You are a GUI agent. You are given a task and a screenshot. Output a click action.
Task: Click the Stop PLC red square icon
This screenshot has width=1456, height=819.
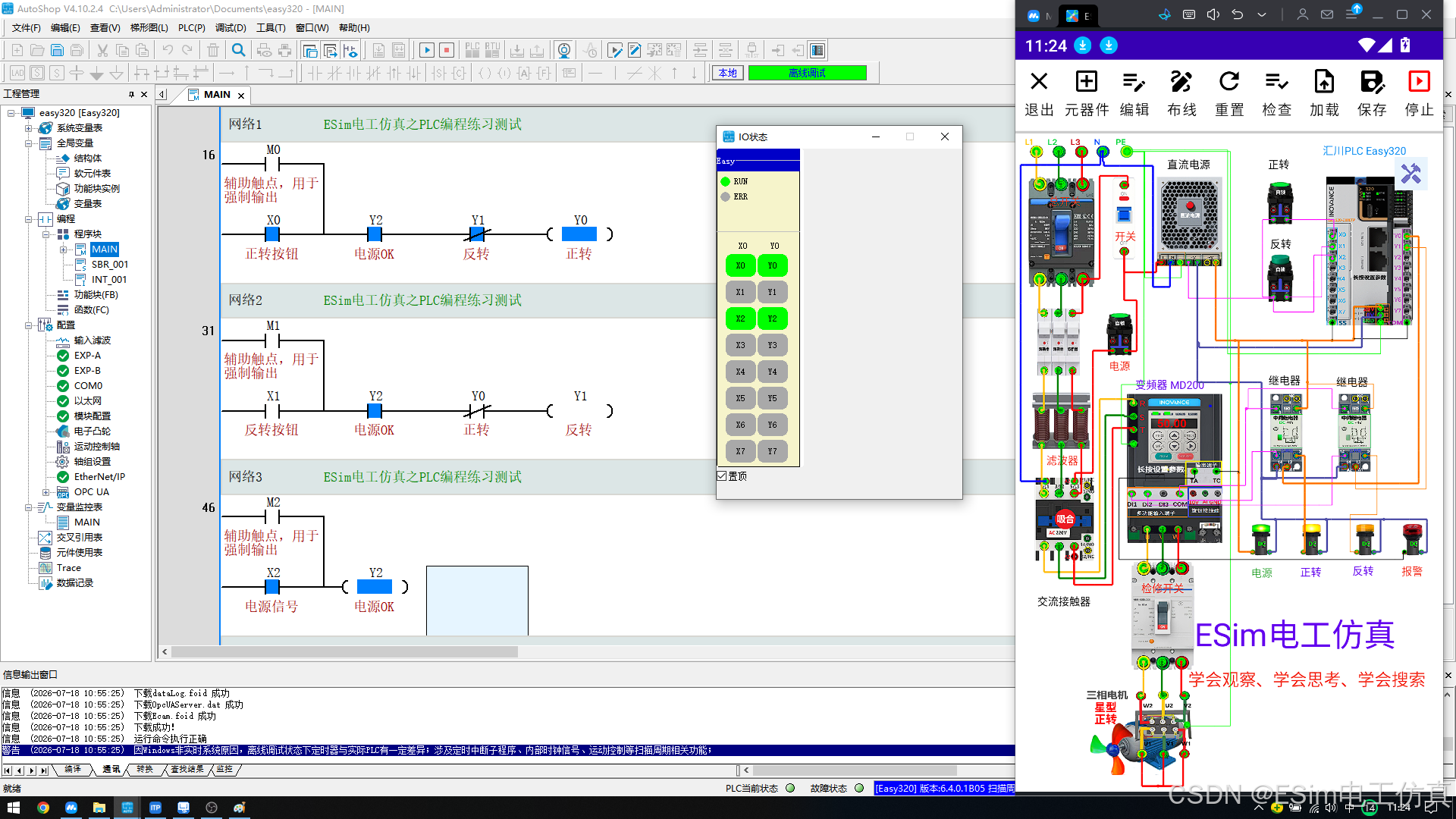click(447, 51)
